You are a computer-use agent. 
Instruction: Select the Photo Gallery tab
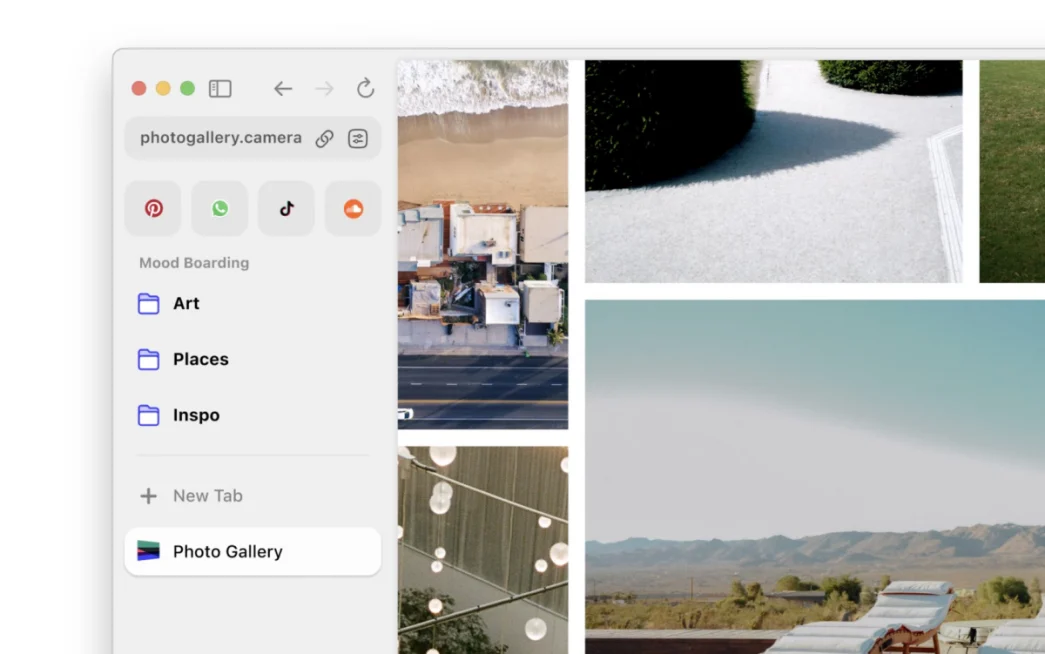(253, 551)
